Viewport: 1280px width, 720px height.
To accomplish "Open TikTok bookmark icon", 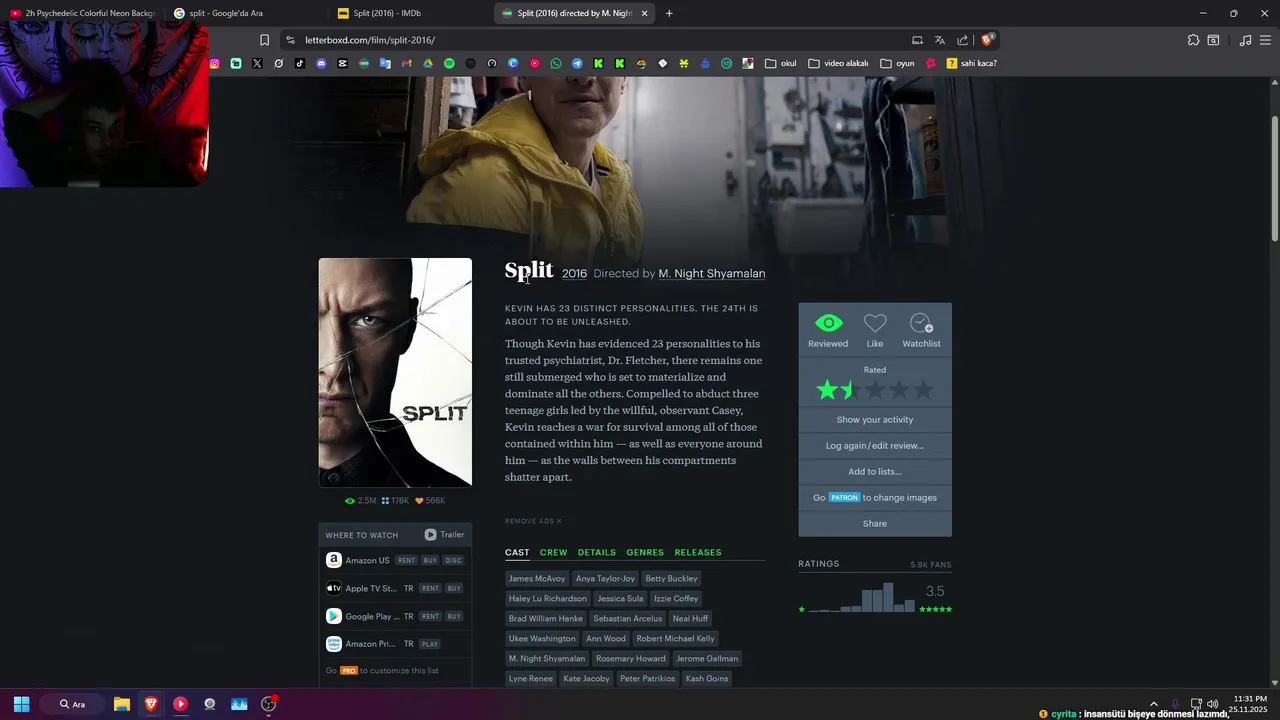I will (x=300, y=63).
